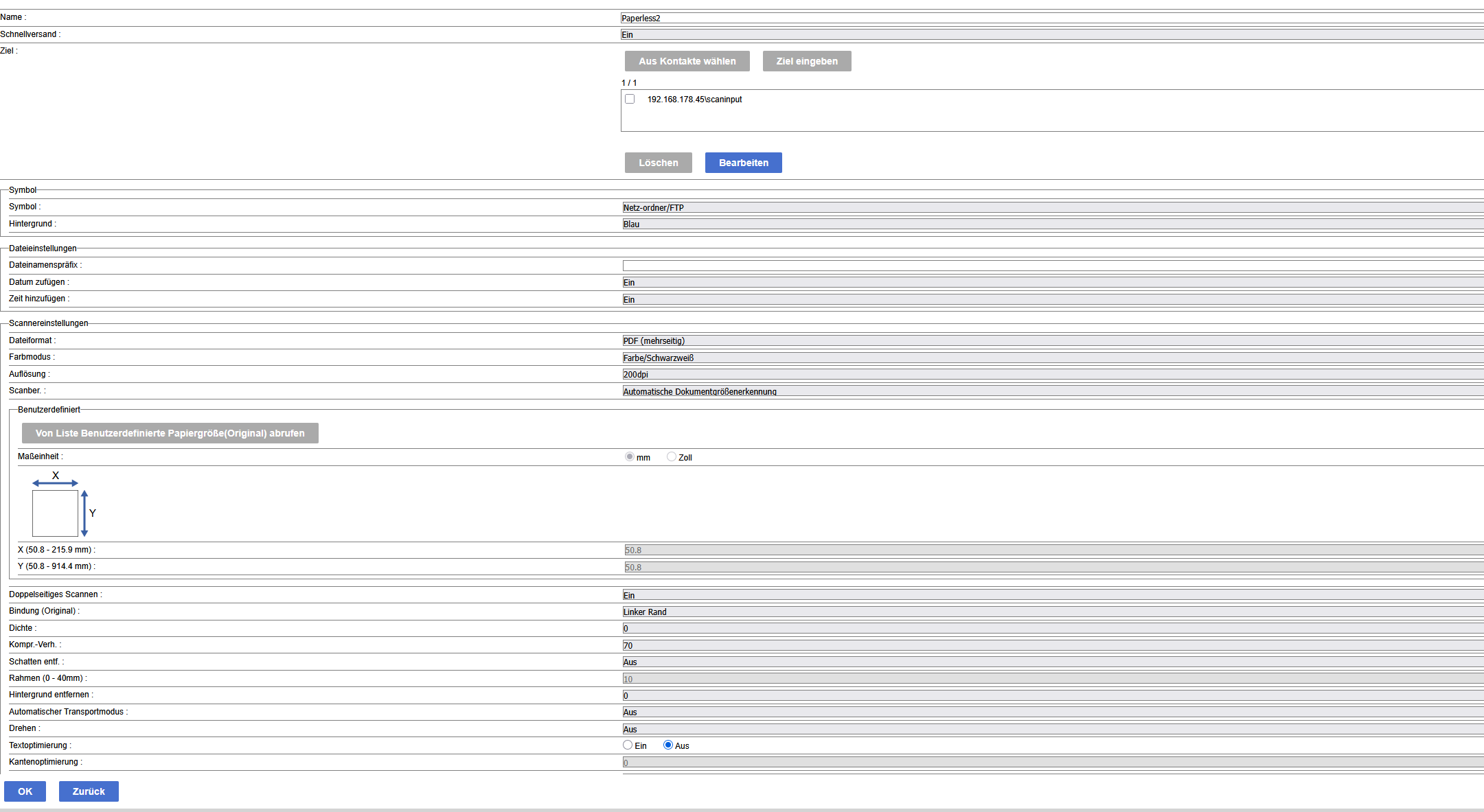Image resolution: width=1484 pixels, height=812 pixels.
Task: Select the mm unit radio button
Action: (x=629, y=457)
